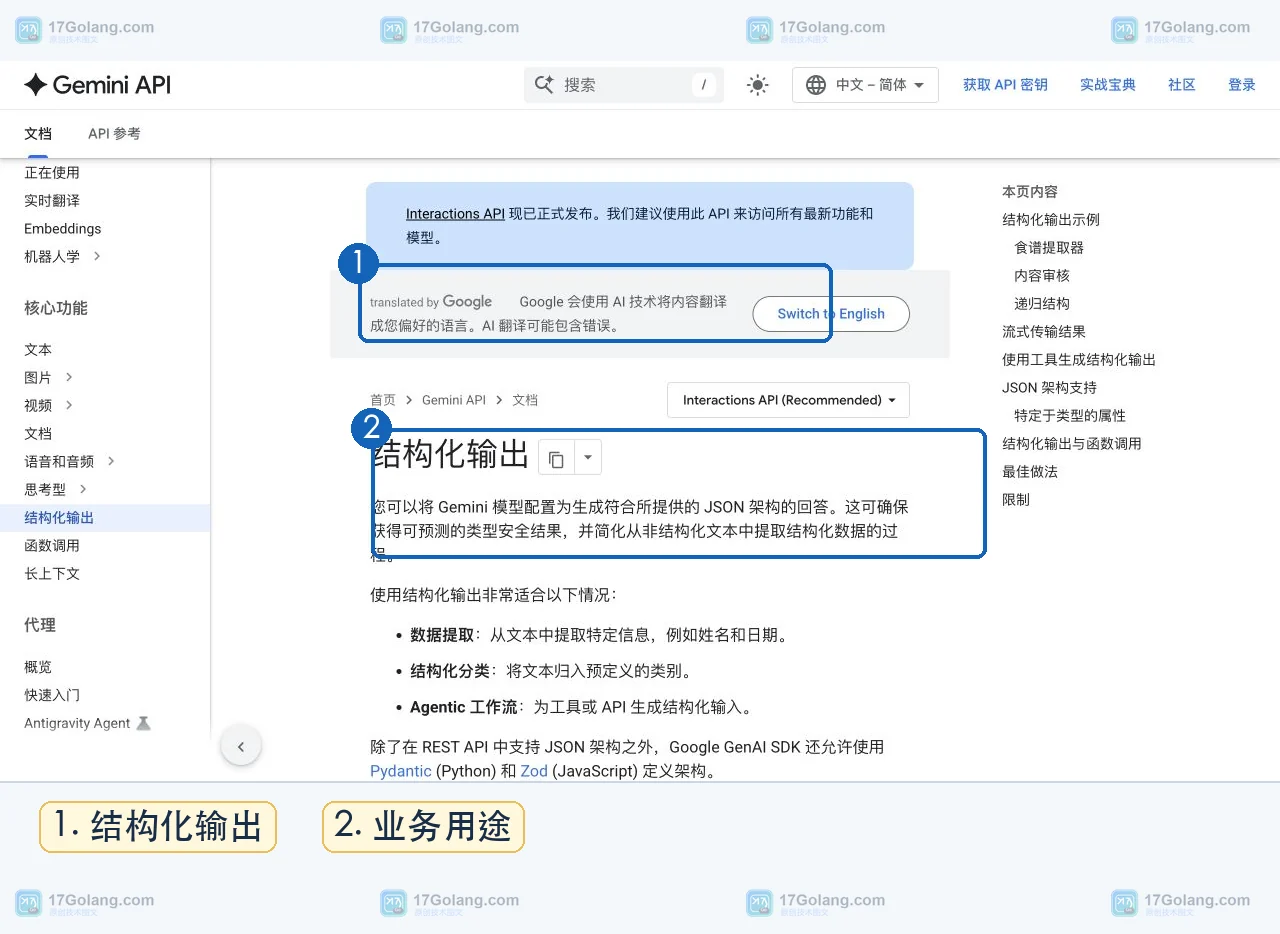This screenshot has width=1280, height=934.
Task: Click the 正在使用 sidebar item
Action: [52, 173]
